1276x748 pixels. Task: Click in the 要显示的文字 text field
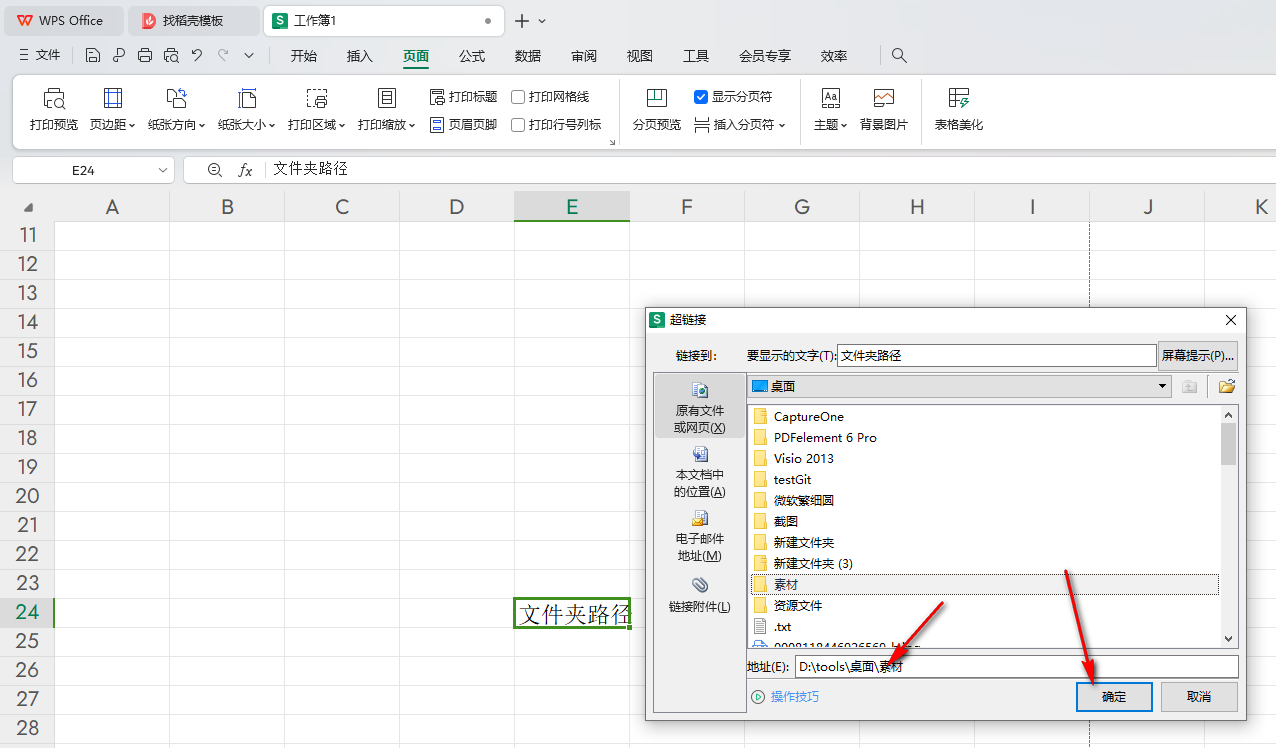pyautogui.click(x=996, y=355)
